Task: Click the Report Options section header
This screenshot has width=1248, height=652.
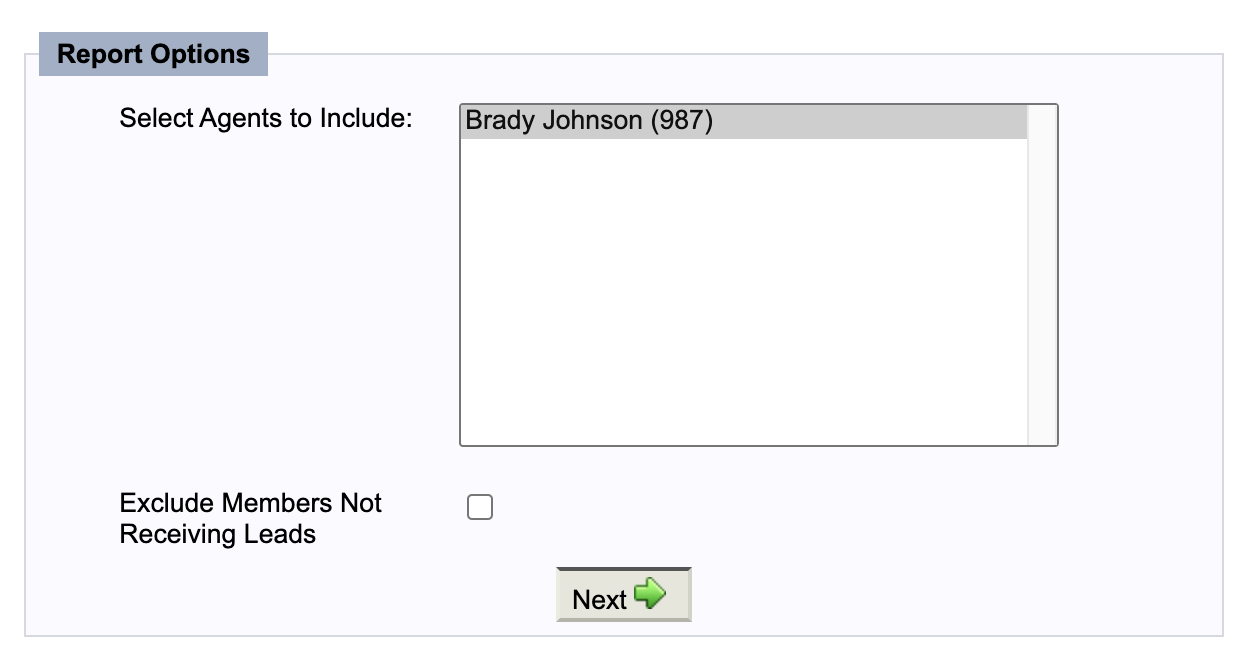Action: pyautogui.click(x=153, y=54)
